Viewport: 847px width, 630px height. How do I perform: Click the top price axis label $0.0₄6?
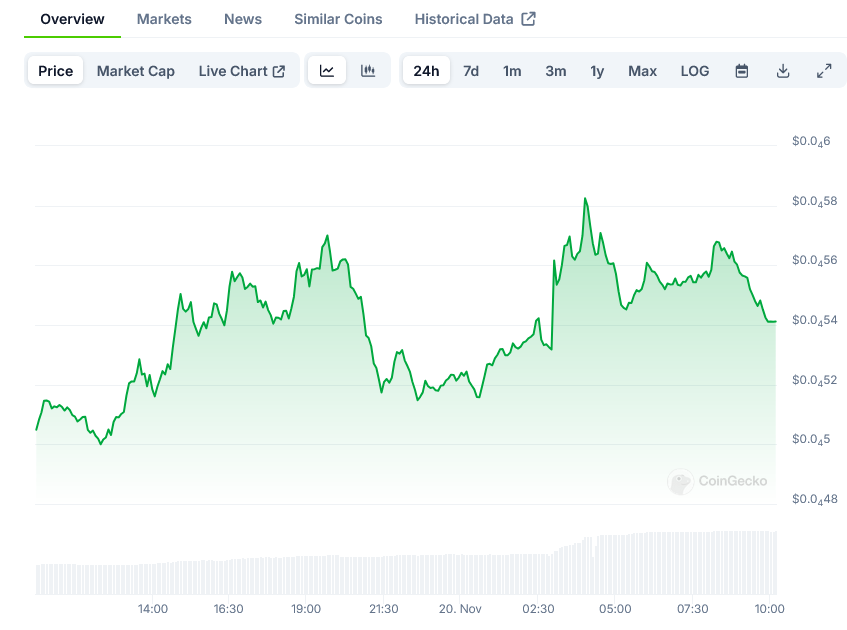pyautogui.click(x=811, y=142)
